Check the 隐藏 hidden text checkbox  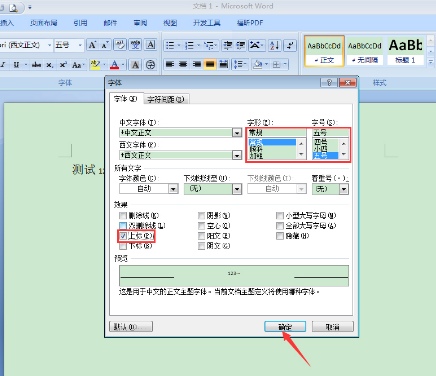pos(280,236)
